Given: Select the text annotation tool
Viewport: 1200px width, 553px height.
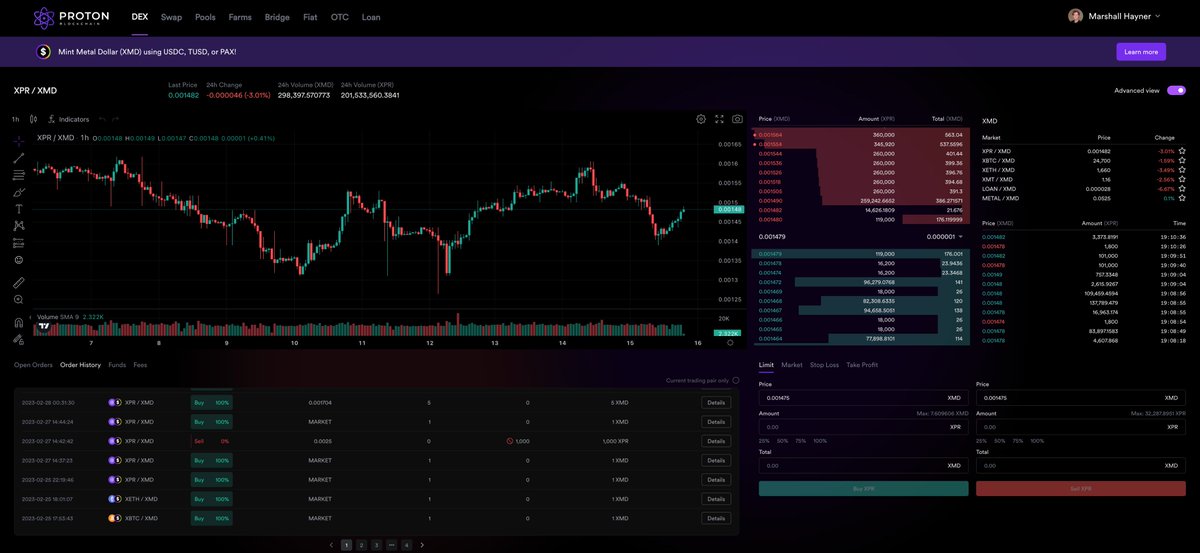Looking at the screenshot, I should (19, 208).
